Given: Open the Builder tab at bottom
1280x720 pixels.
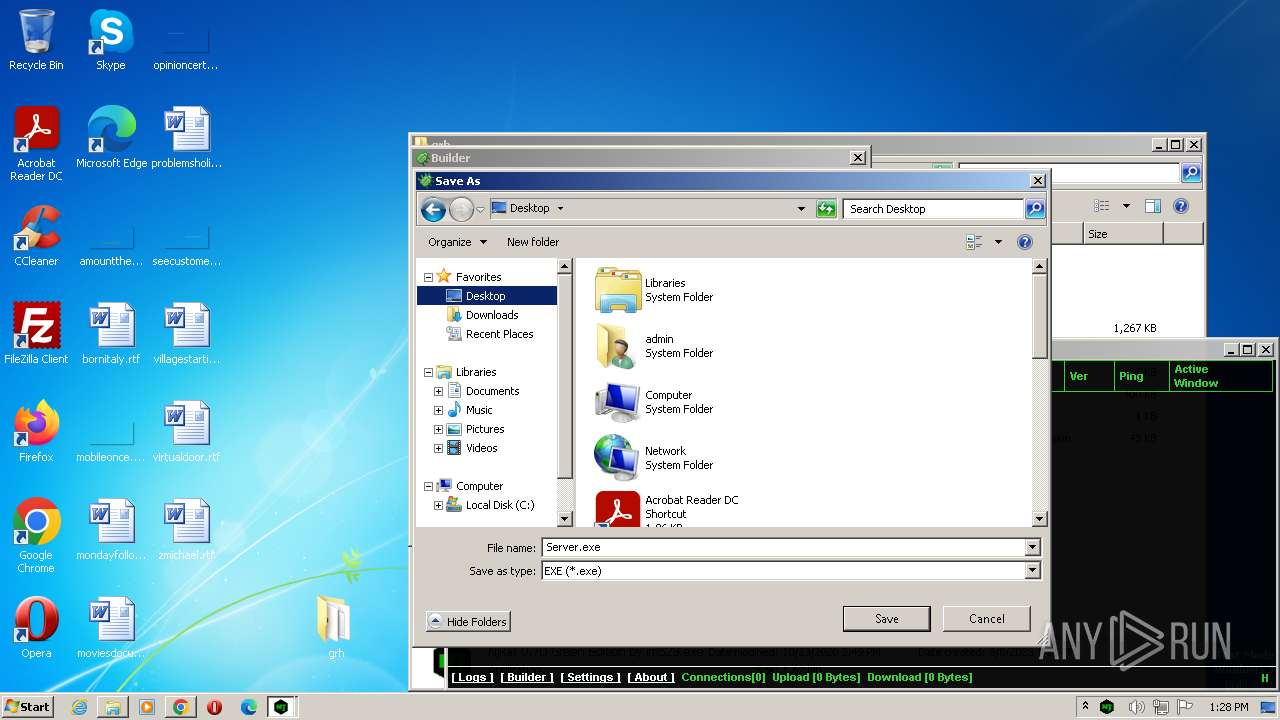Looking at the screenshot, I should pos(527,677).
